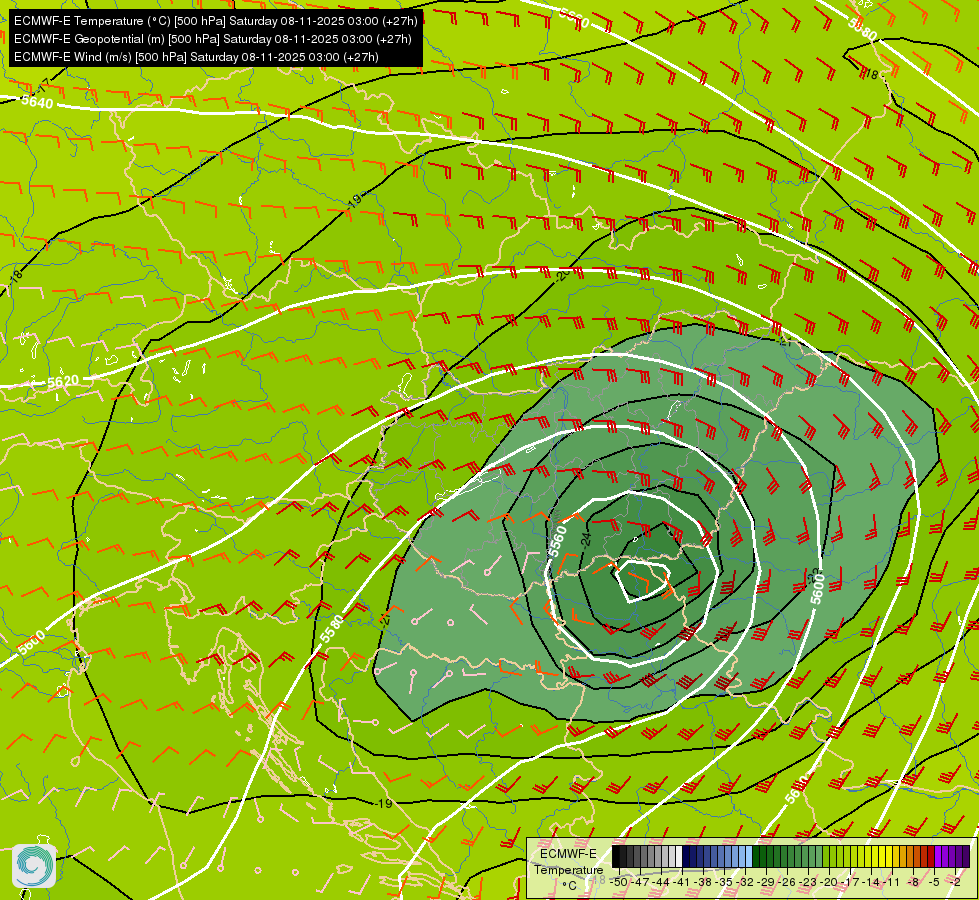979x900 pixels.
Task: Select the ECMWF-E Geopotential title line
Action: point(213,39)
